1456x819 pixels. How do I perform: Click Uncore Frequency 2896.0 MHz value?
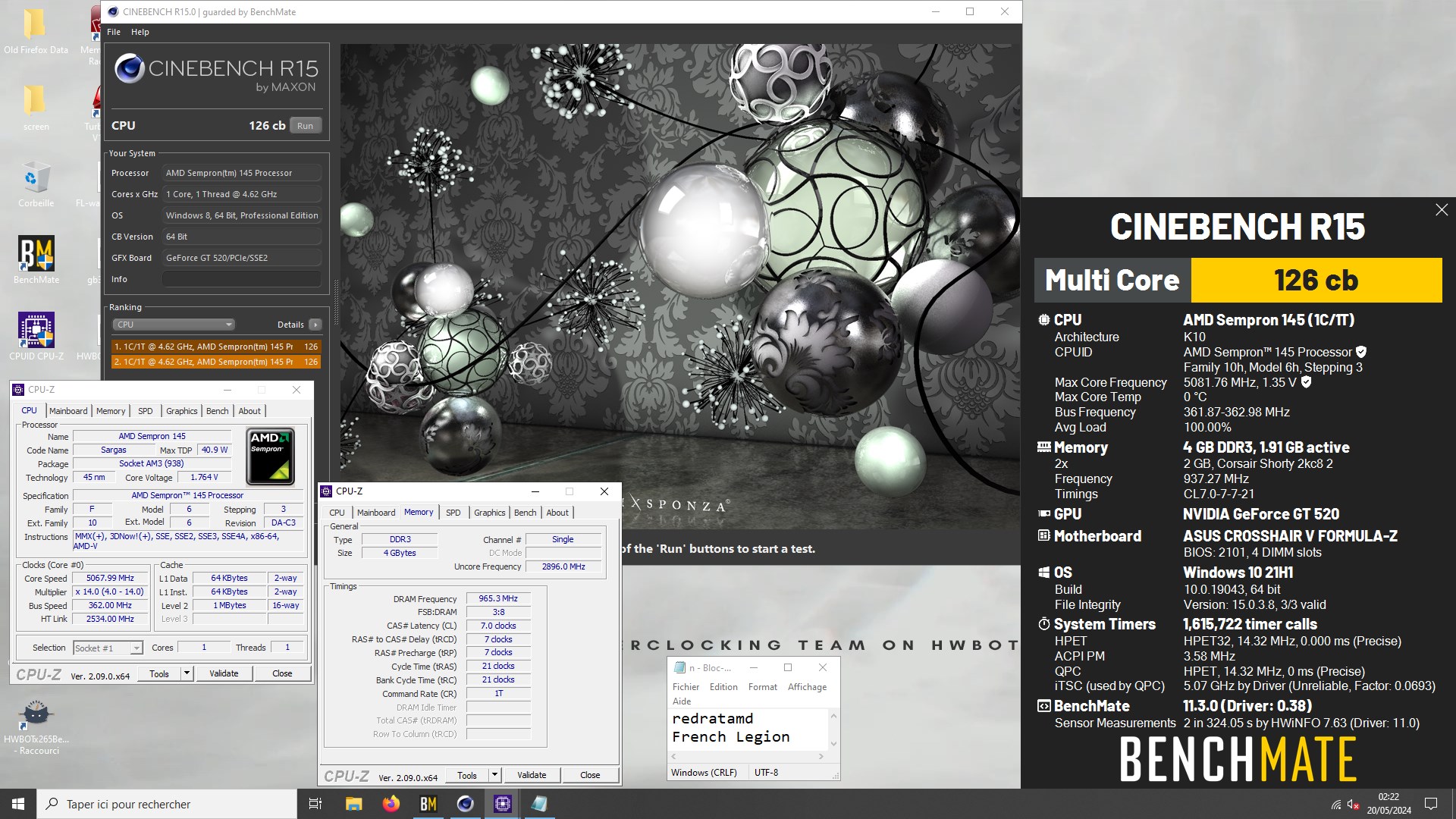pos(563,566)
